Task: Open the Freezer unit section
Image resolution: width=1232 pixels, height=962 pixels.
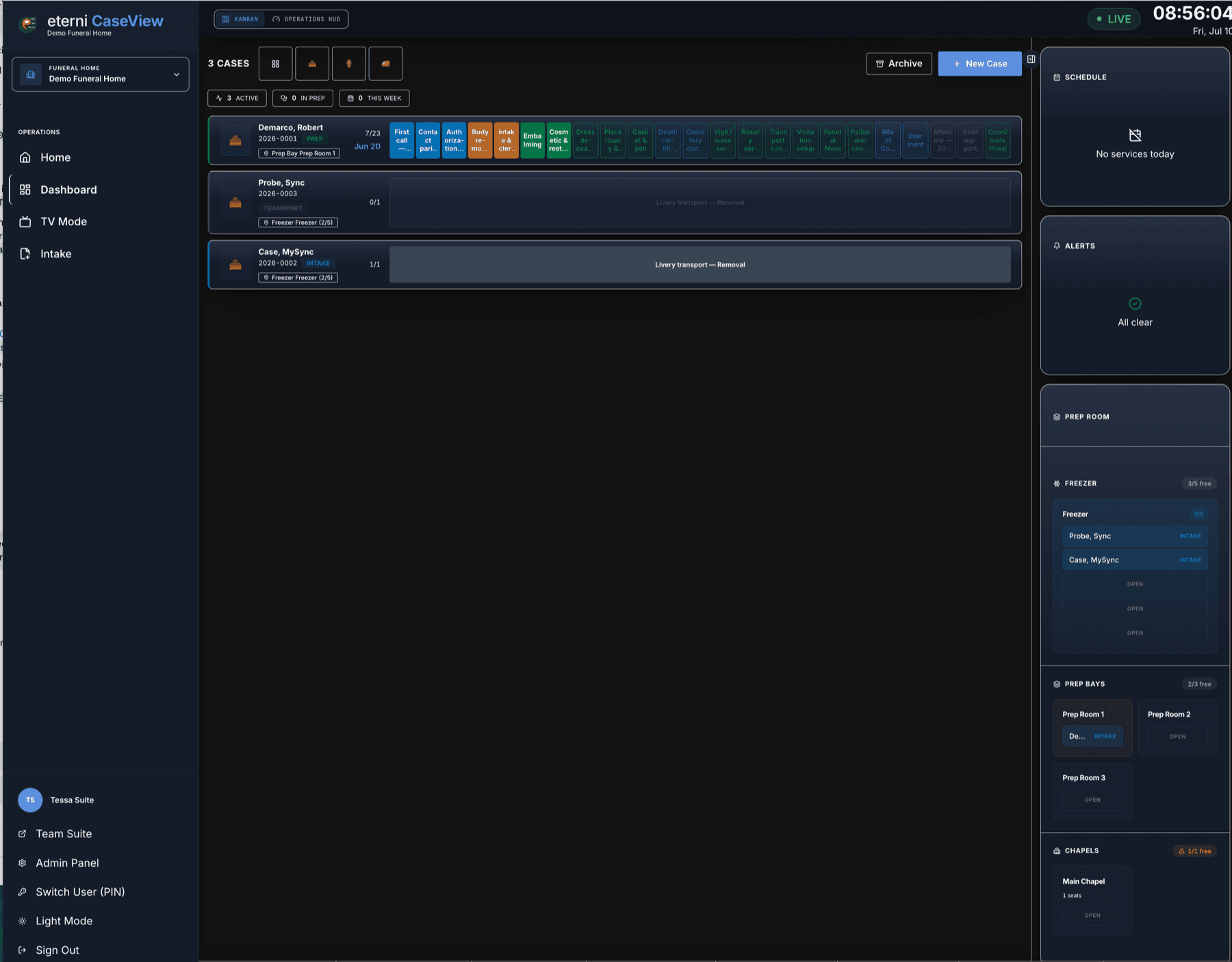Action: coord(1135,514)
